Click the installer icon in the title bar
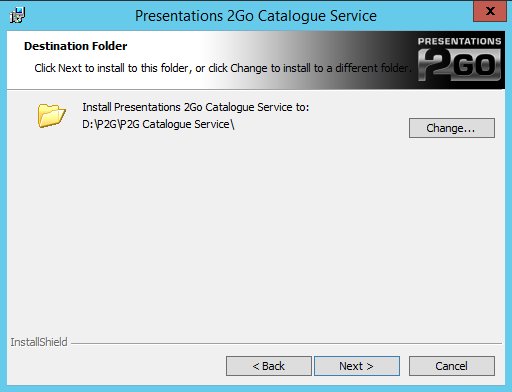The height and width of the screenshot is (392, 512). (17, 15)
